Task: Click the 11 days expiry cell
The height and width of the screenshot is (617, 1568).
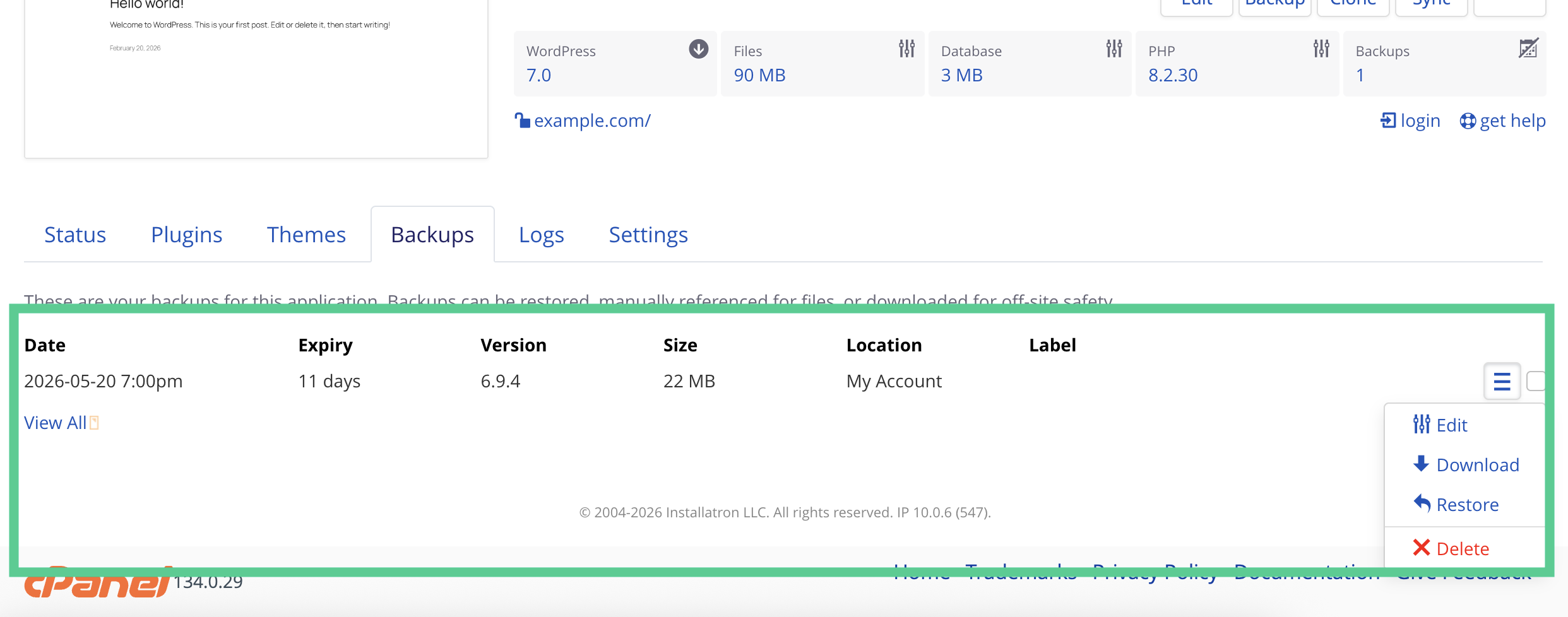Action: [x=329, y=381]
